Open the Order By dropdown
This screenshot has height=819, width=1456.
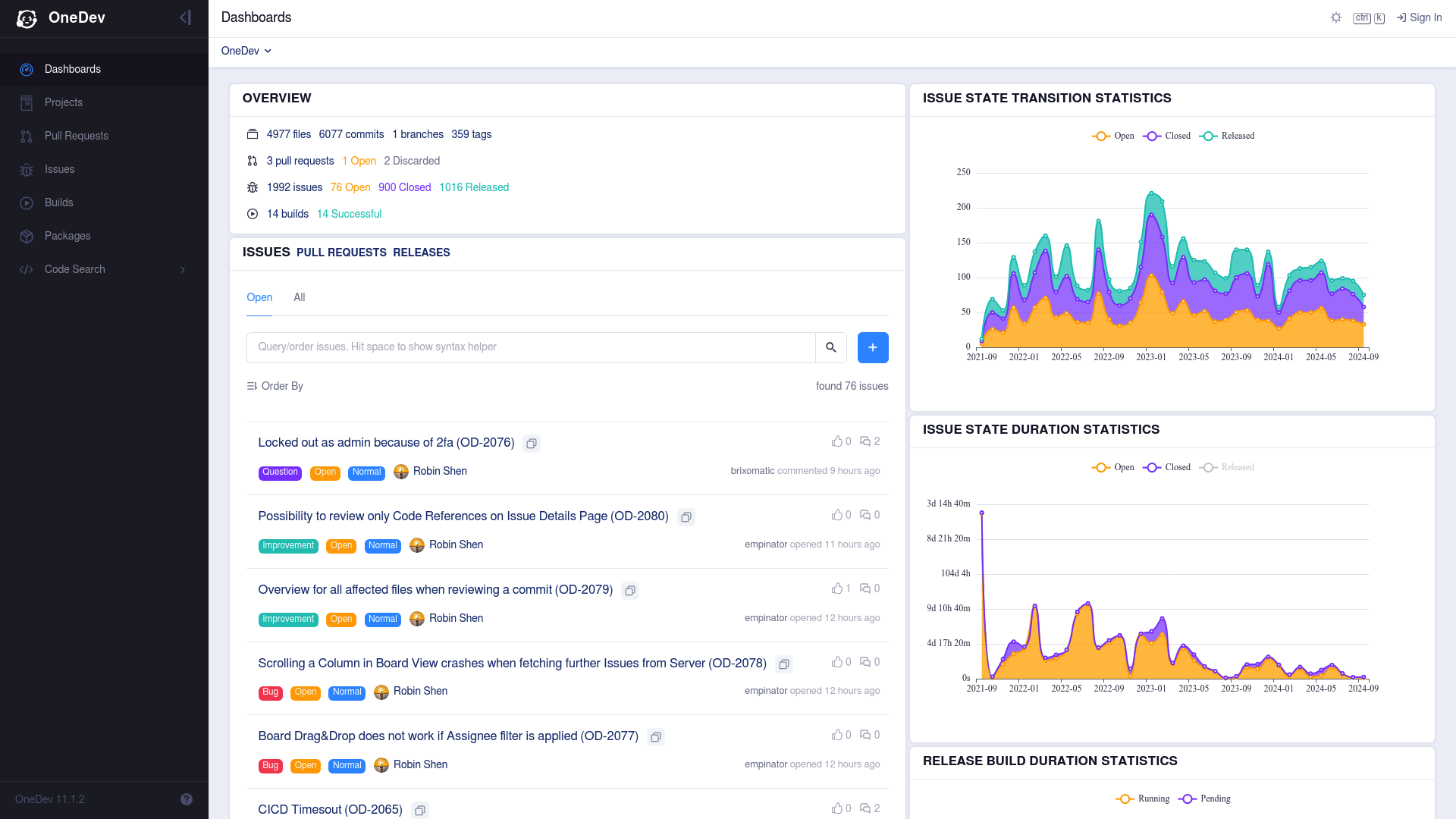click(275, 386)
